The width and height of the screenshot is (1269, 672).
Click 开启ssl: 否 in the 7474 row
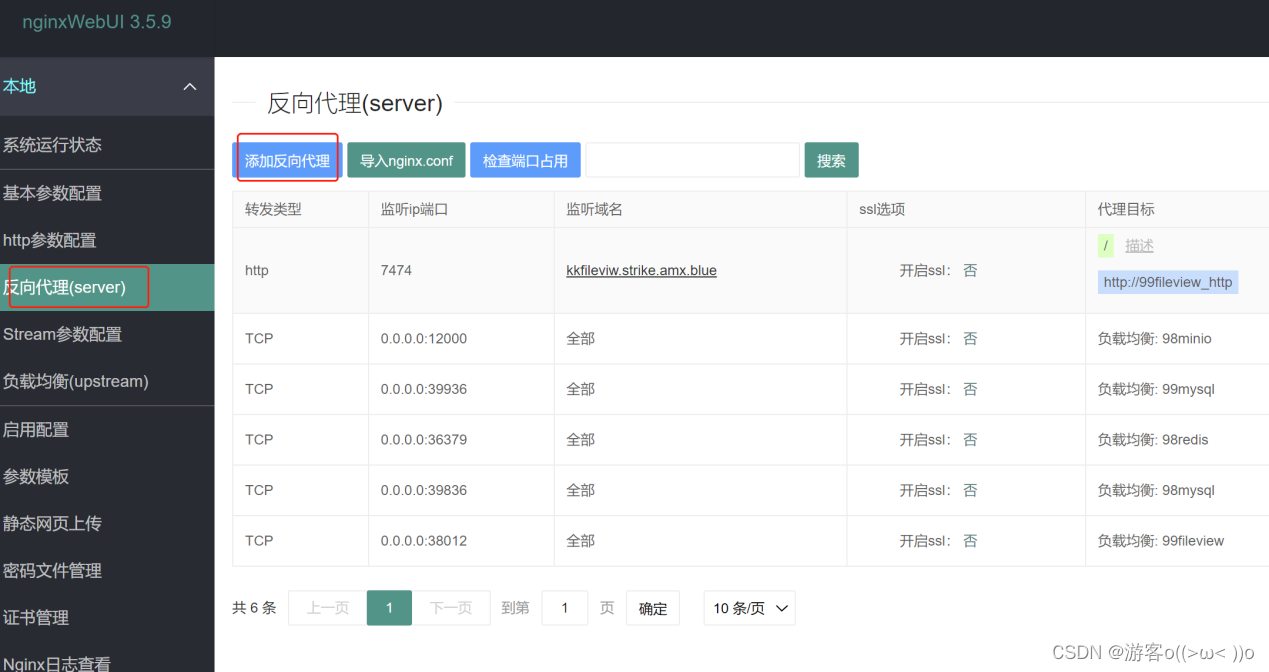(938, 270)
